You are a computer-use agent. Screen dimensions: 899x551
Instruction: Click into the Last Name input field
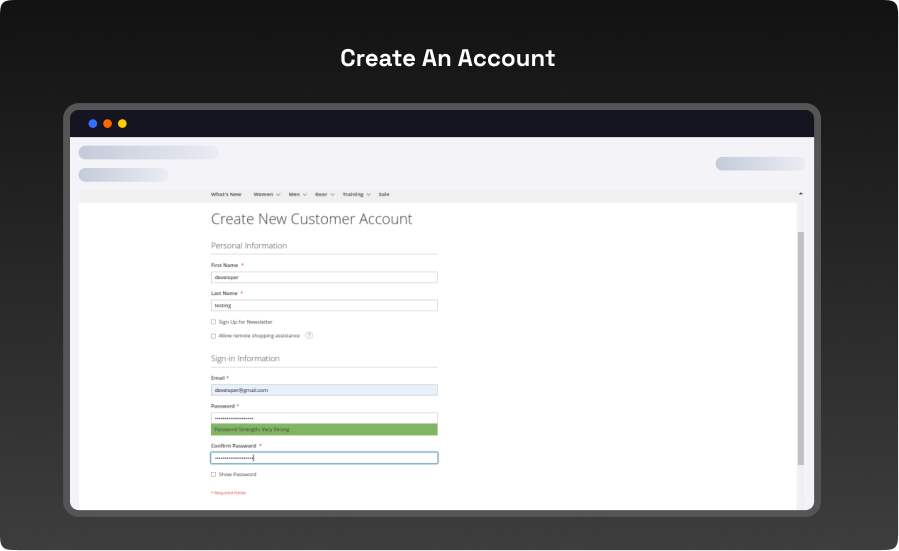point(324,305)
